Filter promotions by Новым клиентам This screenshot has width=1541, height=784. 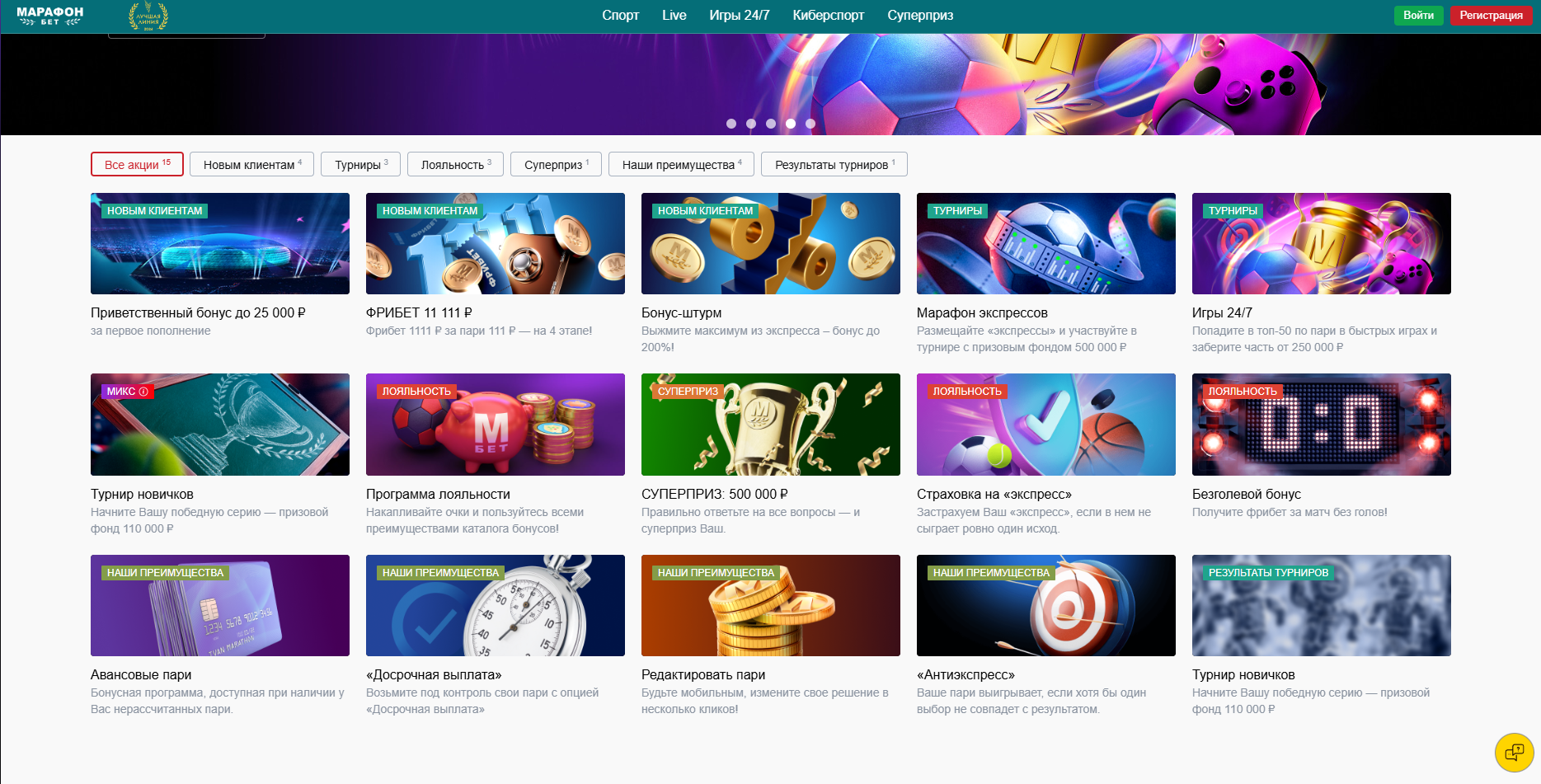(x=252, y=165)
